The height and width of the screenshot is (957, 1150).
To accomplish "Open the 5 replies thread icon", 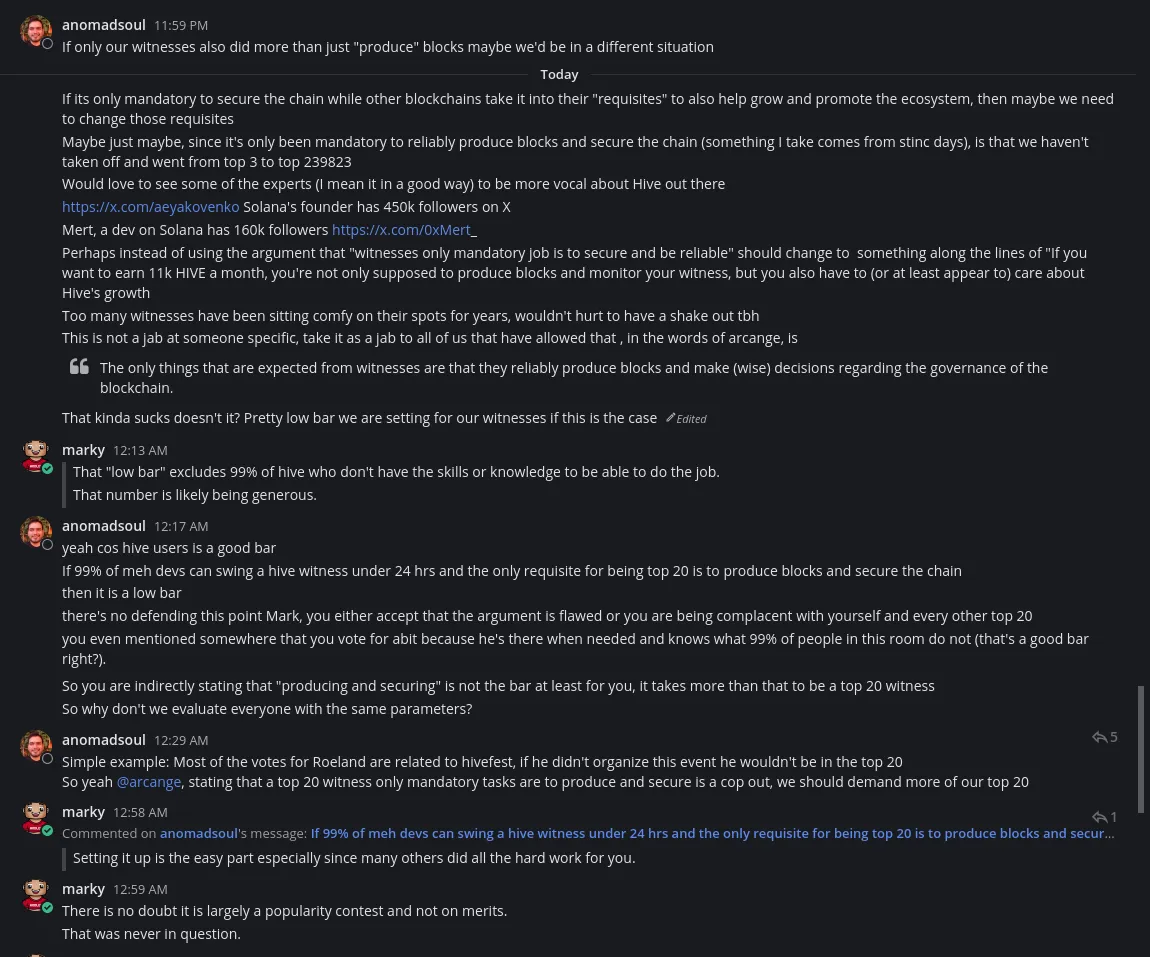I will pos(1104,737).
